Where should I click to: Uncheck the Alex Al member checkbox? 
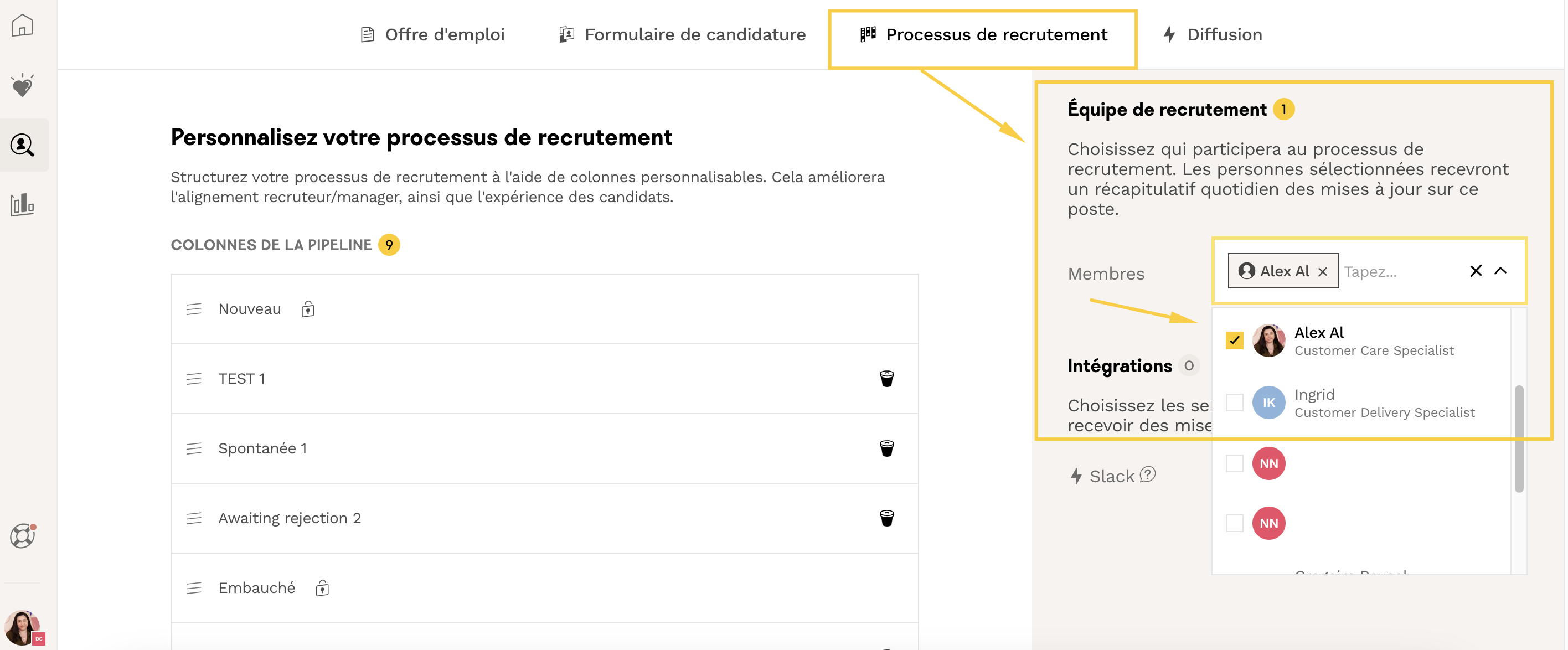point(1234,340)
